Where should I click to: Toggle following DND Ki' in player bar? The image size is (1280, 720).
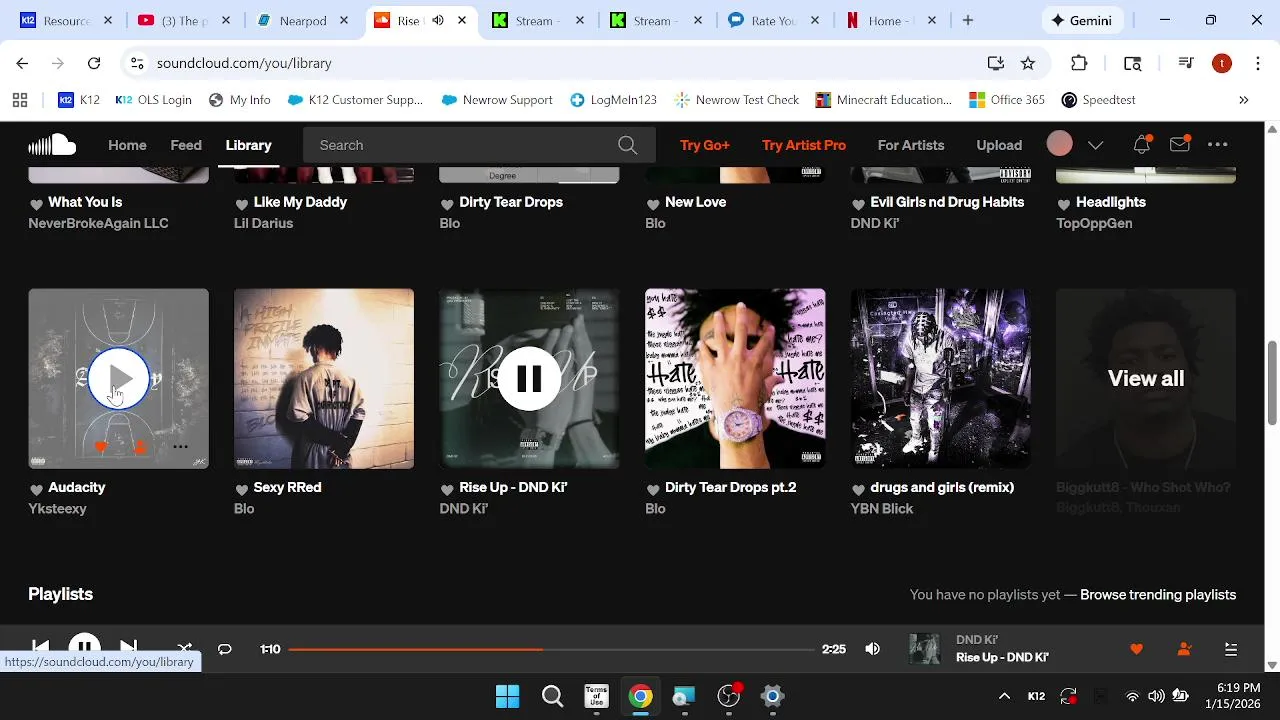pos(1184,649)
